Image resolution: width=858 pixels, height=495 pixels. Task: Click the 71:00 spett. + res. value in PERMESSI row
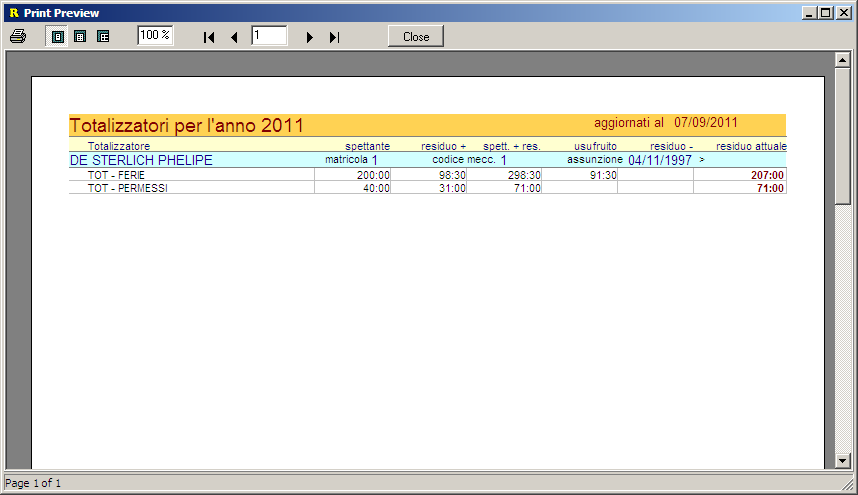(527, 188)
